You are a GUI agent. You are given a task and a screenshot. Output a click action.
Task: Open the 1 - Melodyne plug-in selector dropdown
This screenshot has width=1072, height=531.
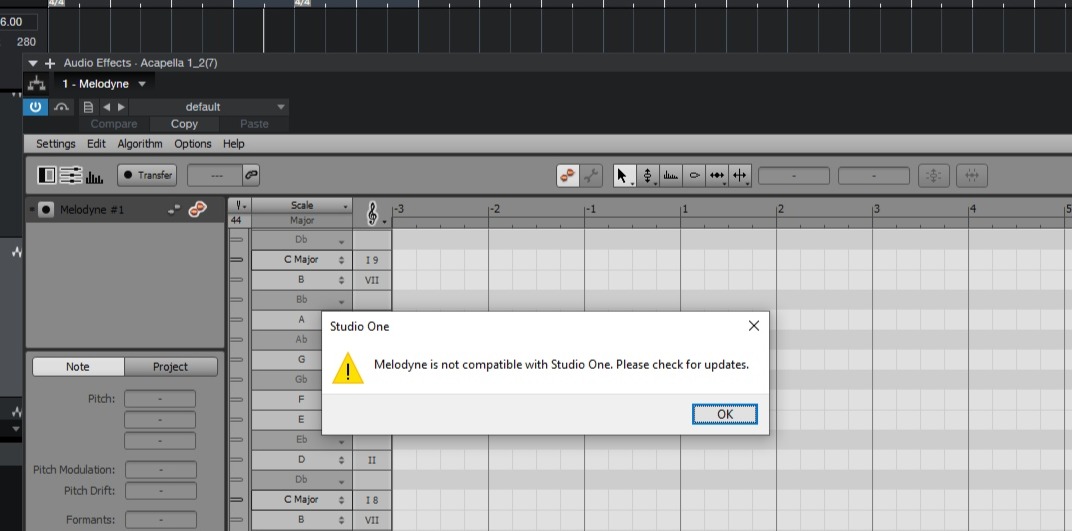[x=142, y=84]
